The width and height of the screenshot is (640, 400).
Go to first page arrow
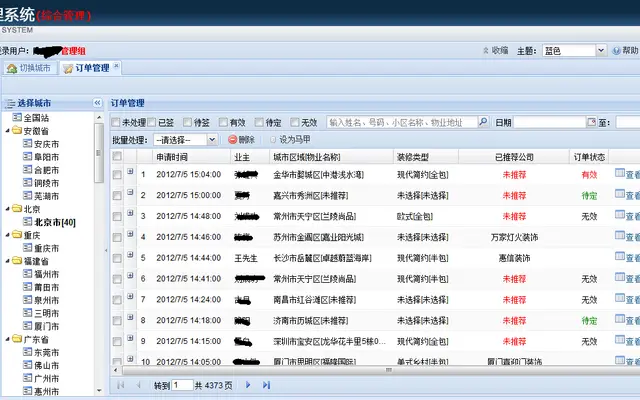120,385
